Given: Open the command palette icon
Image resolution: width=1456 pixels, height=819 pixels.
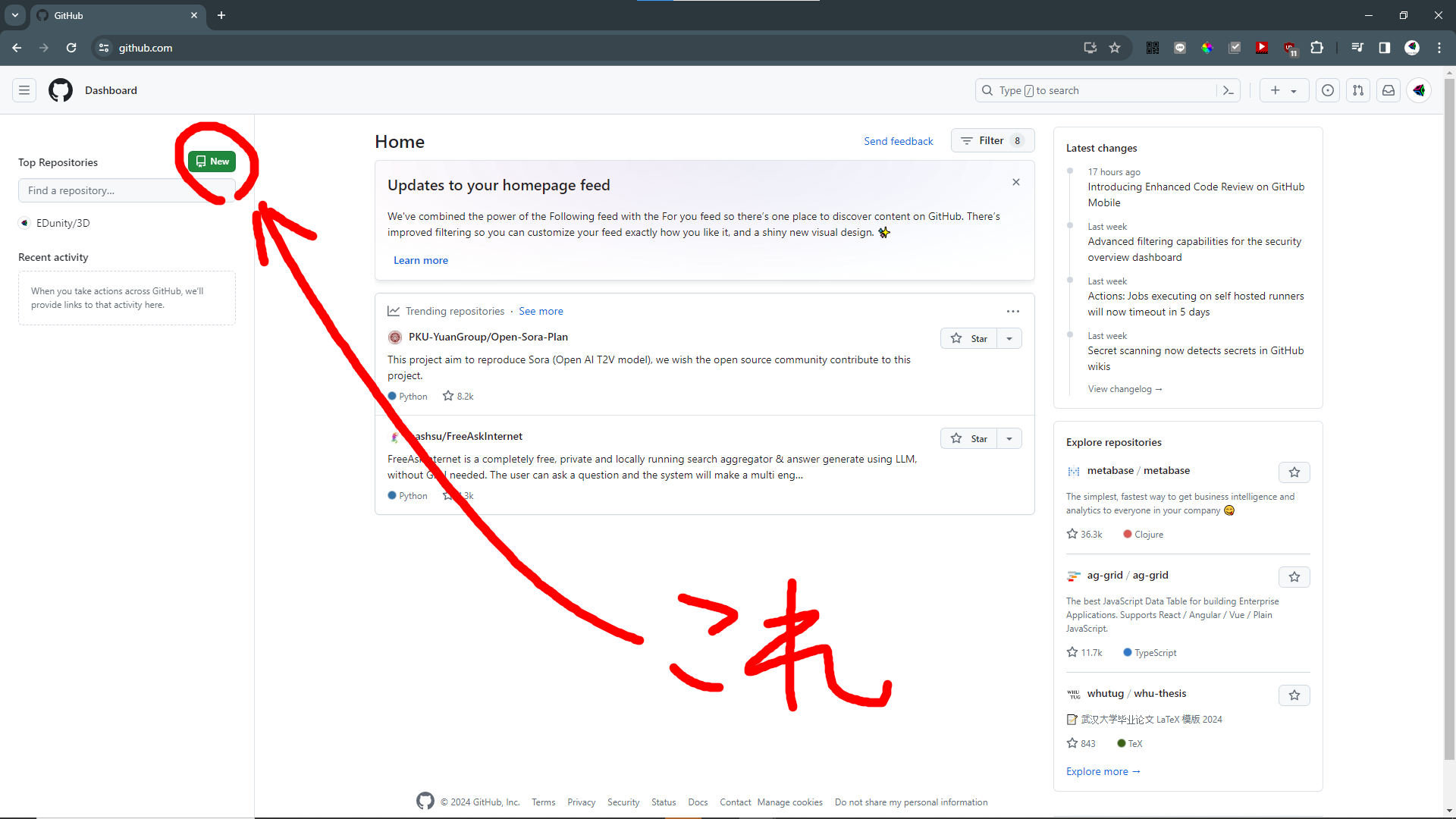Looking at the screenshot, I should (1228, 90).
